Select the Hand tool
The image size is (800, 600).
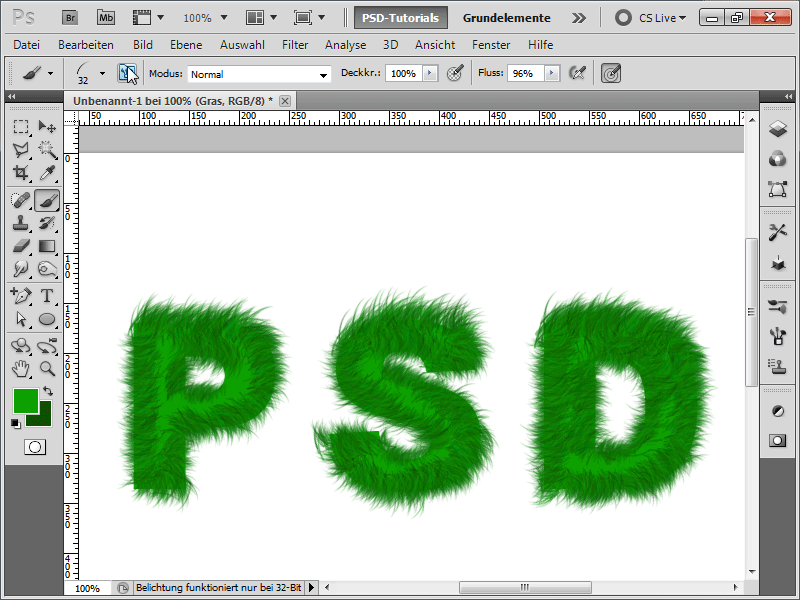tap(21, 368)
